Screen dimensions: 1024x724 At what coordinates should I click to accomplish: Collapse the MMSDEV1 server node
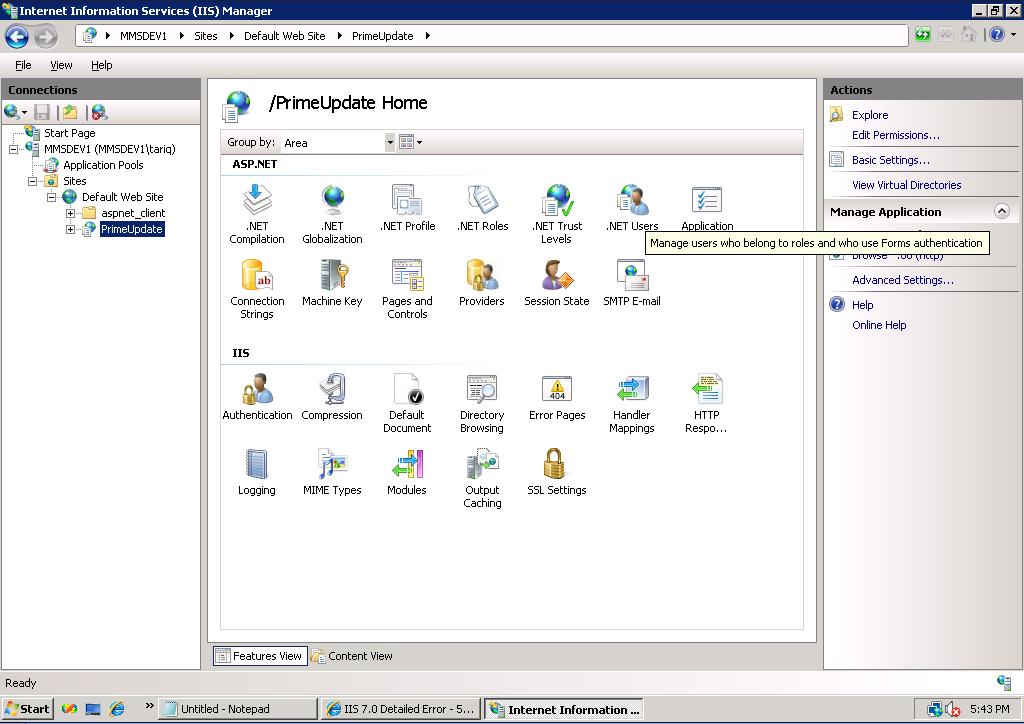(13, 150)
